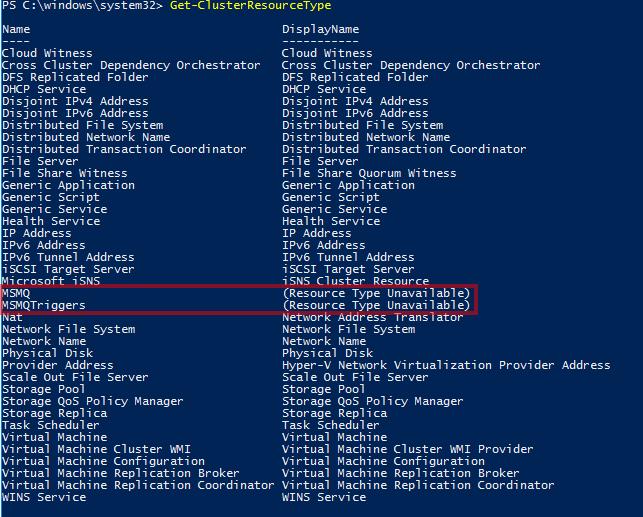The width and height of the screenshot is (643, 517).
Task: Click the iSNS Cluster Resource display name
Action: [x=356, y=281]
